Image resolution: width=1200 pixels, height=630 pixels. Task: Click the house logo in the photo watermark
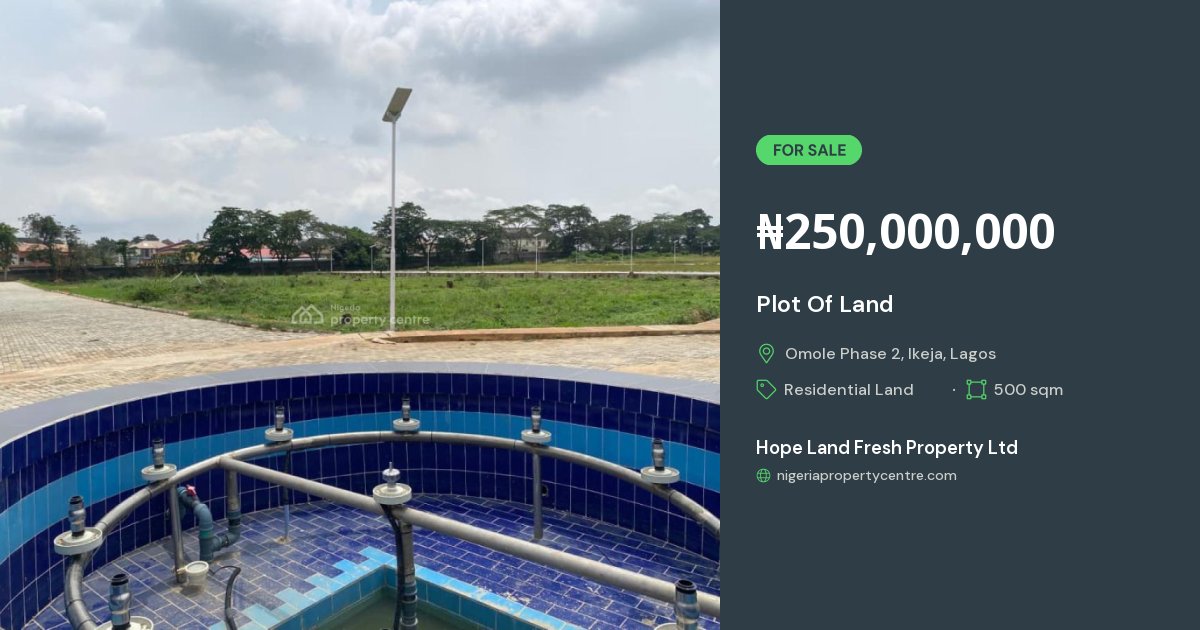pyautogui.click(x=307, y=315)
